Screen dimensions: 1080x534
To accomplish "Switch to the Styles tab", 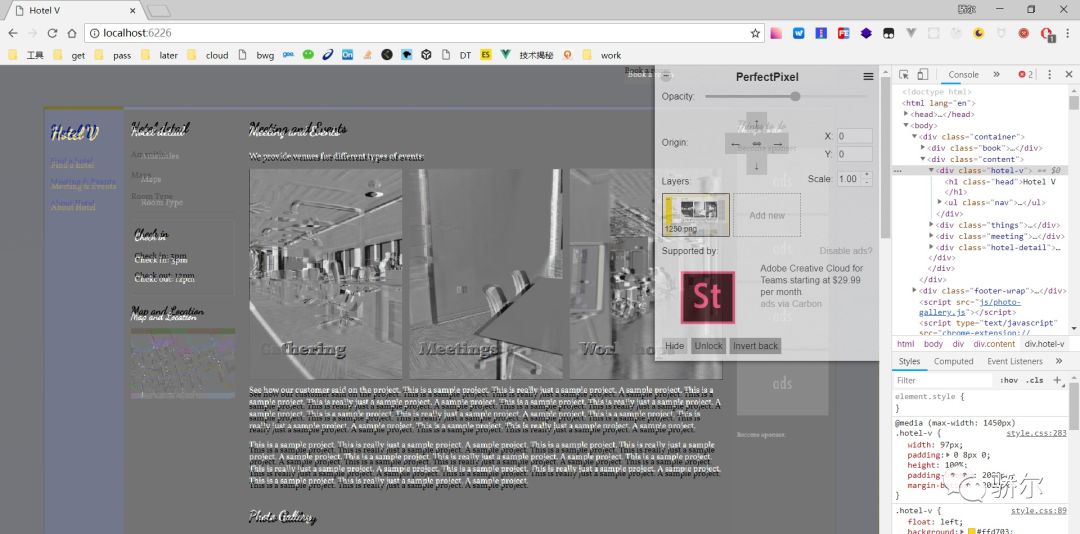I will (909, 361).
